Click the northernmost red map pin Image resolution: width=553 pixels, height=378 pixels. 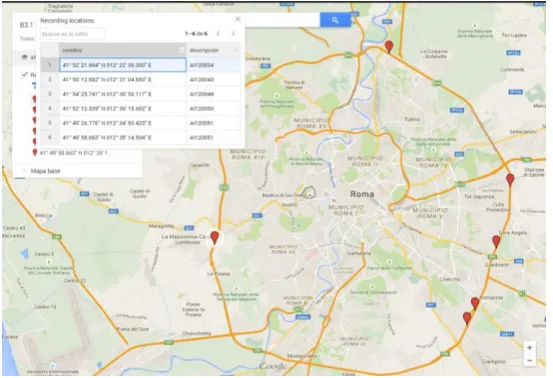pos(389,46)
